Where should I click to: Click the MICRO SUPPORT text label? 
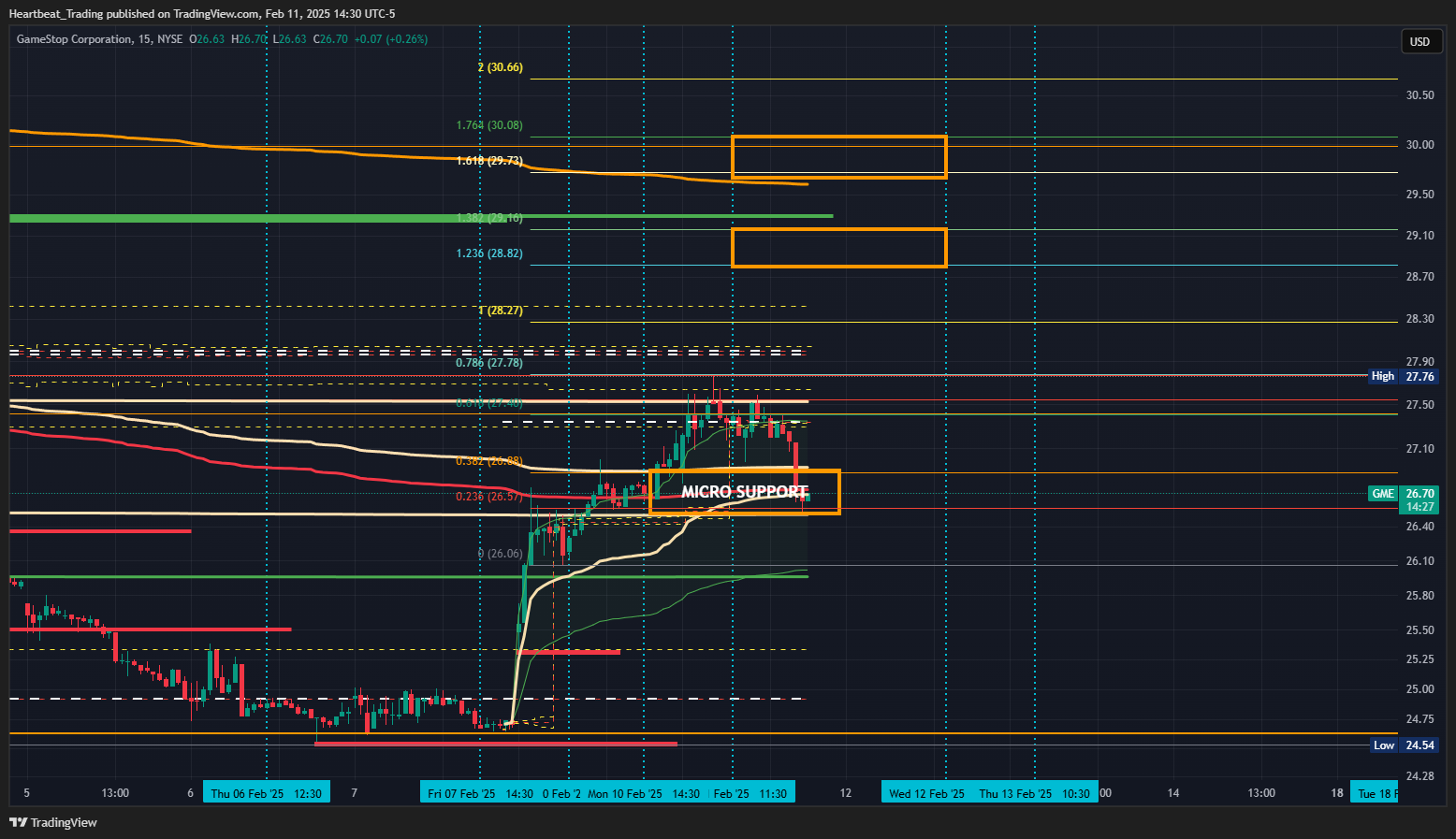[x=745, y=492]
